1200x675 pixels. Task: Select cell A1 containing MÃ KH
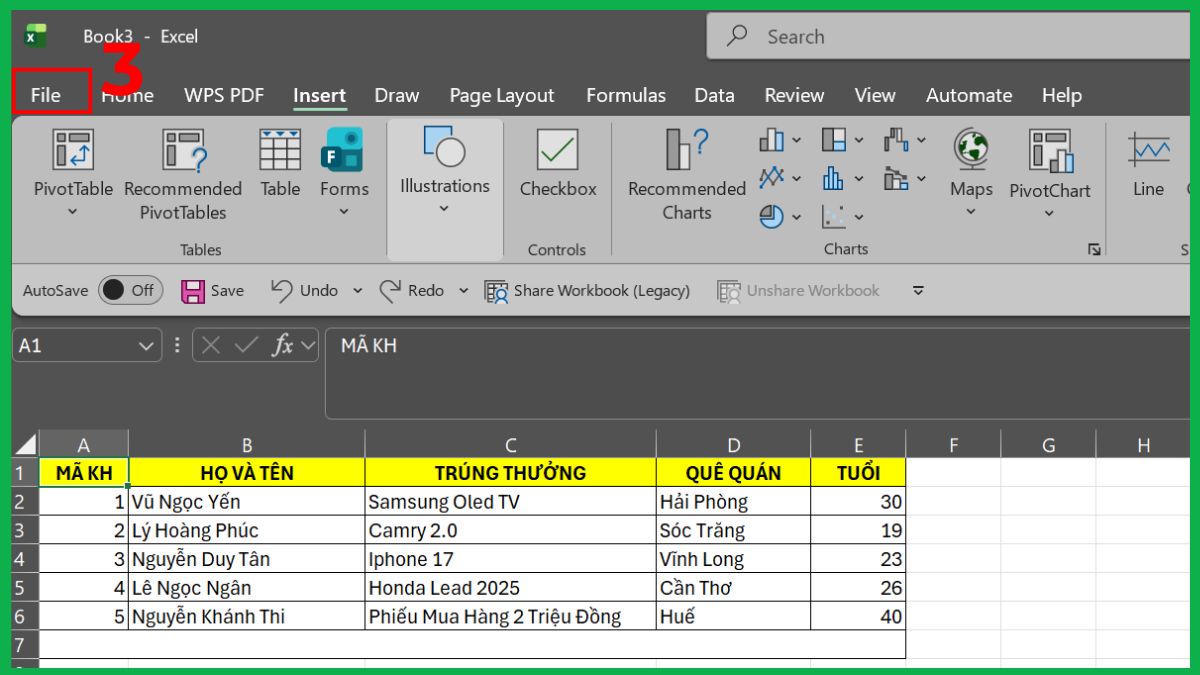click(84, 472)
